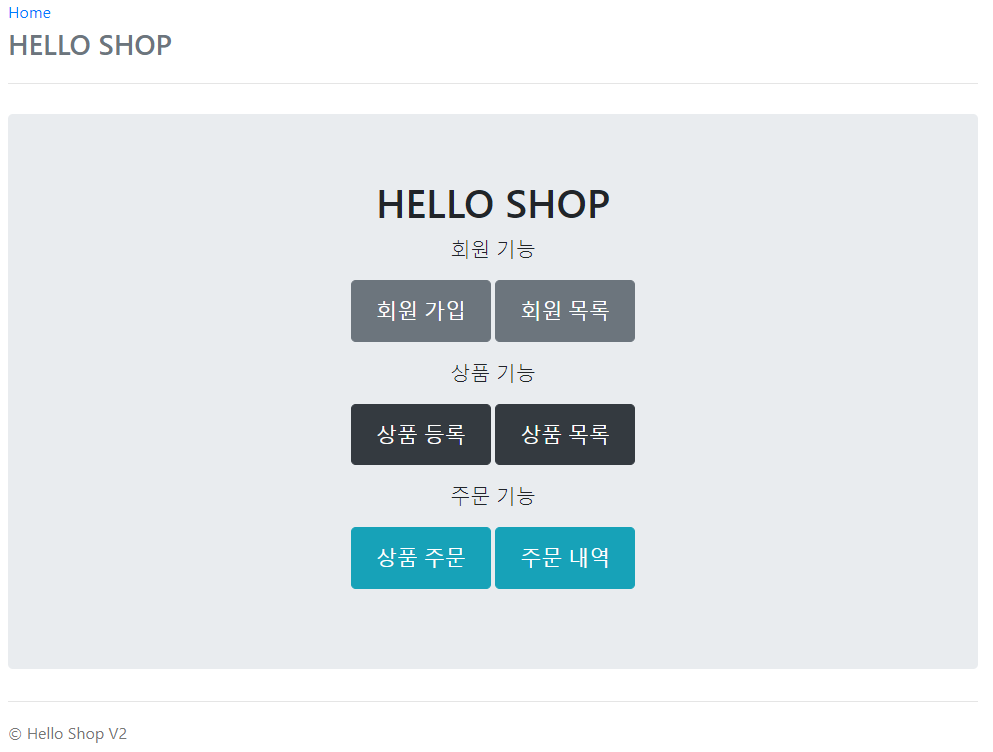The width and height of the screenshot is (993, 752).
Task: Navigate home via the breadcrumb
Action: click(29, 12)
